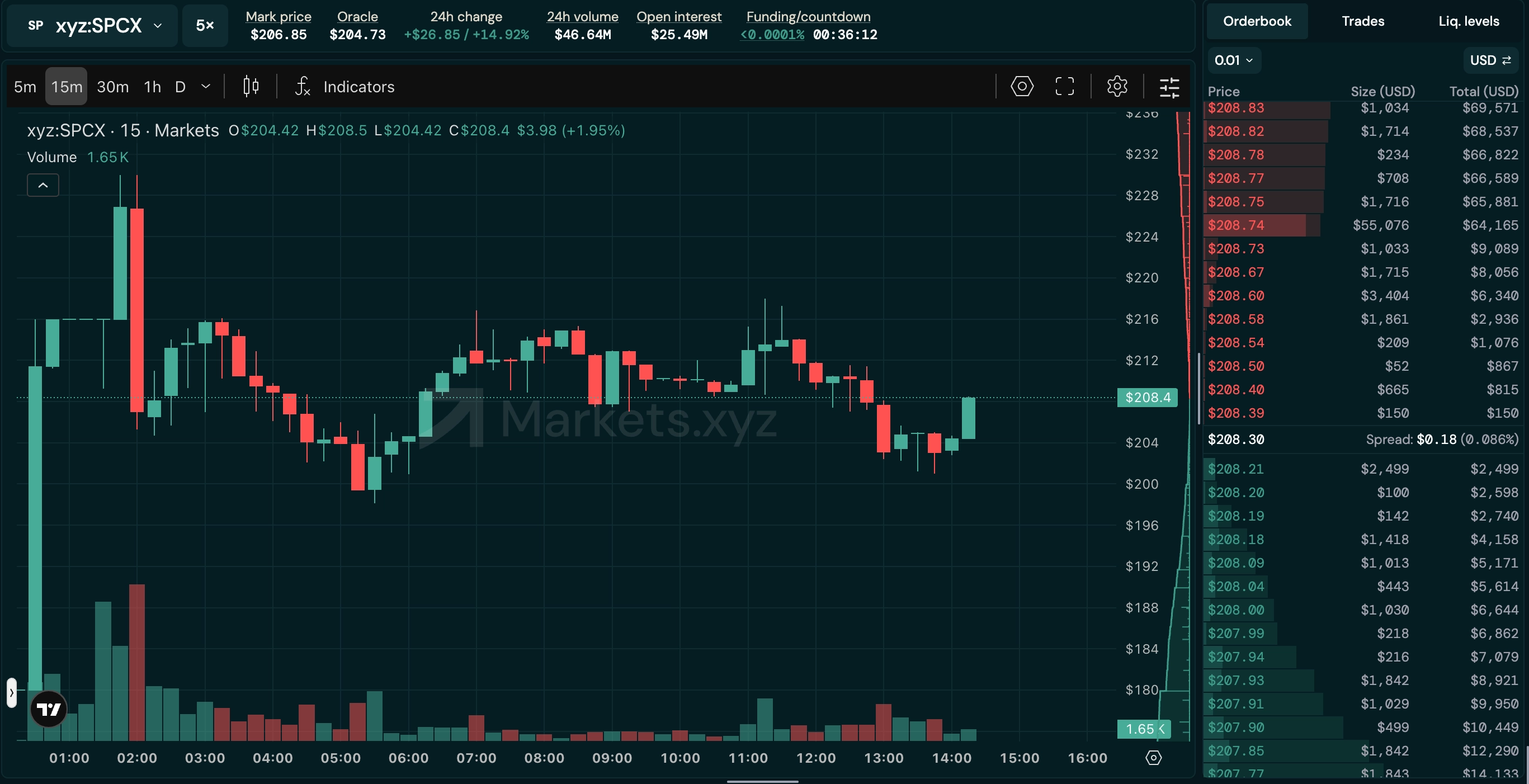Open chart settings gear
The height and width of the screenshot is (784, 1529).
pyautogui.click(x=1116, y=87)
